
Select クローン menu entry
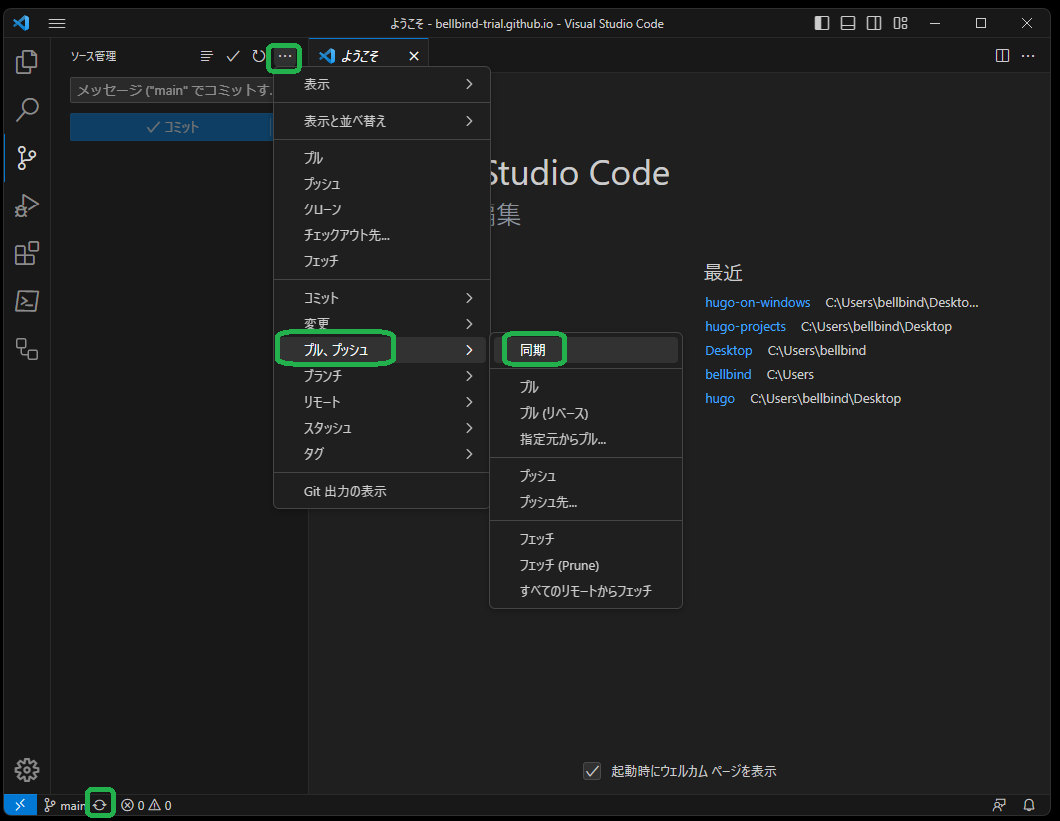(x=381, y=210)
